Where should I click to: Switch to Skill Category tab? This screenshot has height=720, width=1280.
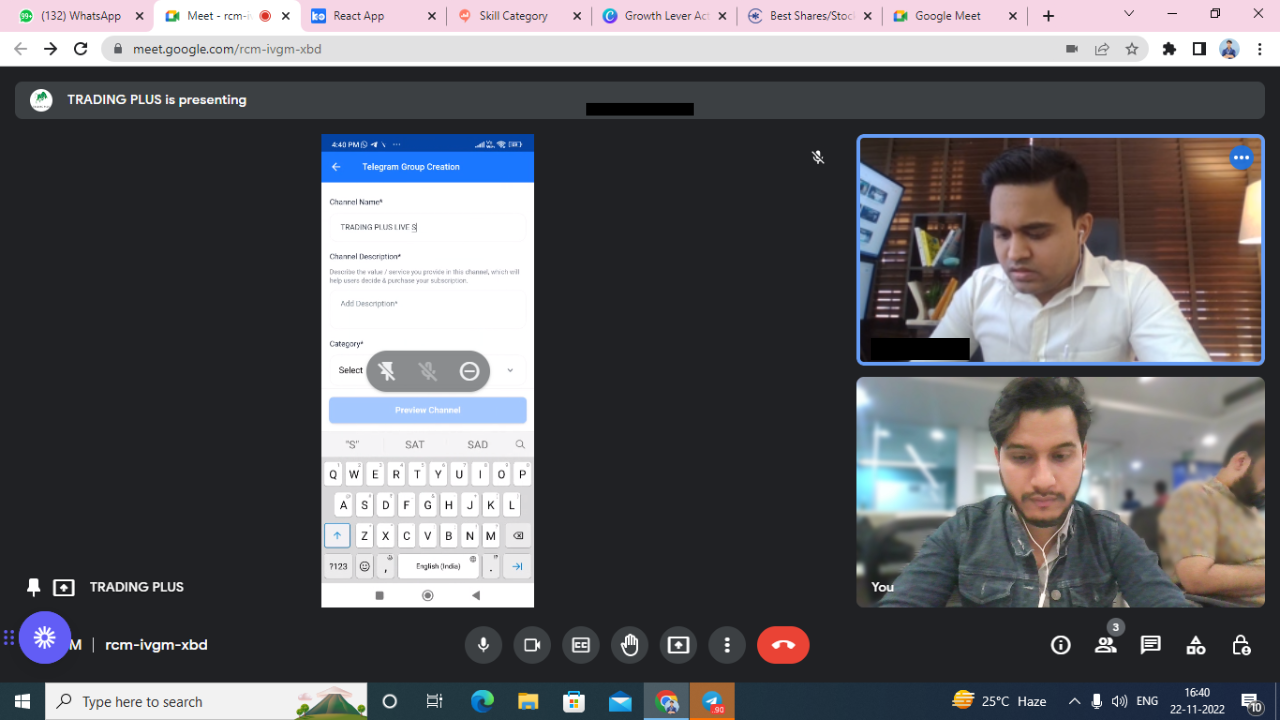point(518,16)
